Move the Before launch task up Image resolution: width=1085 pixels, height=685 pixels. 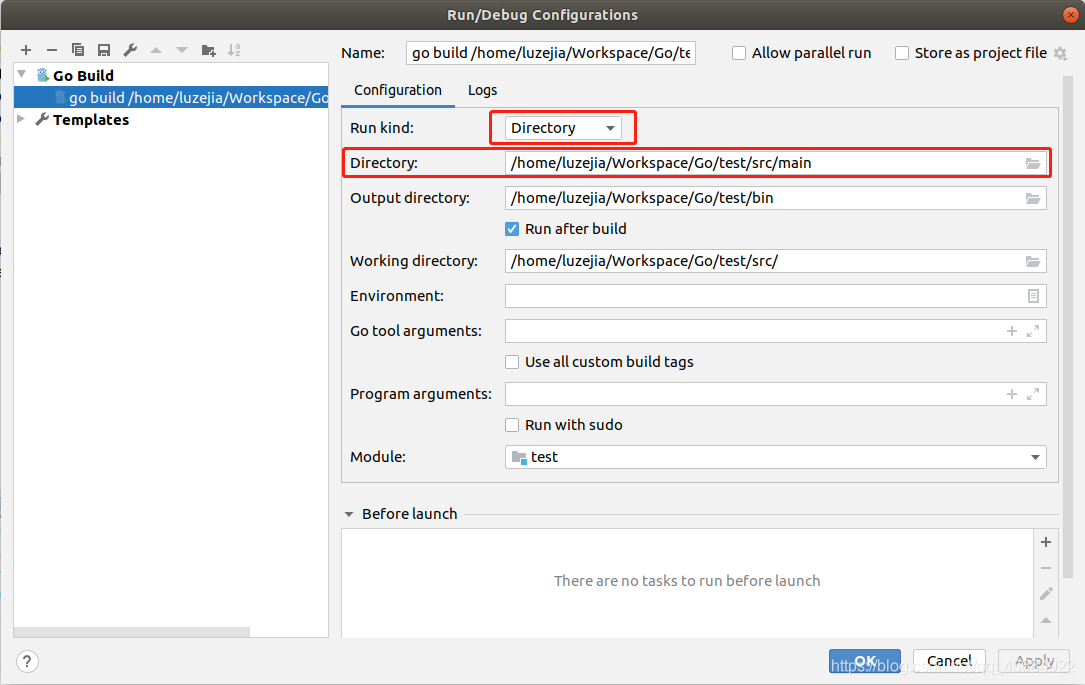click(x=1046, y=620)
